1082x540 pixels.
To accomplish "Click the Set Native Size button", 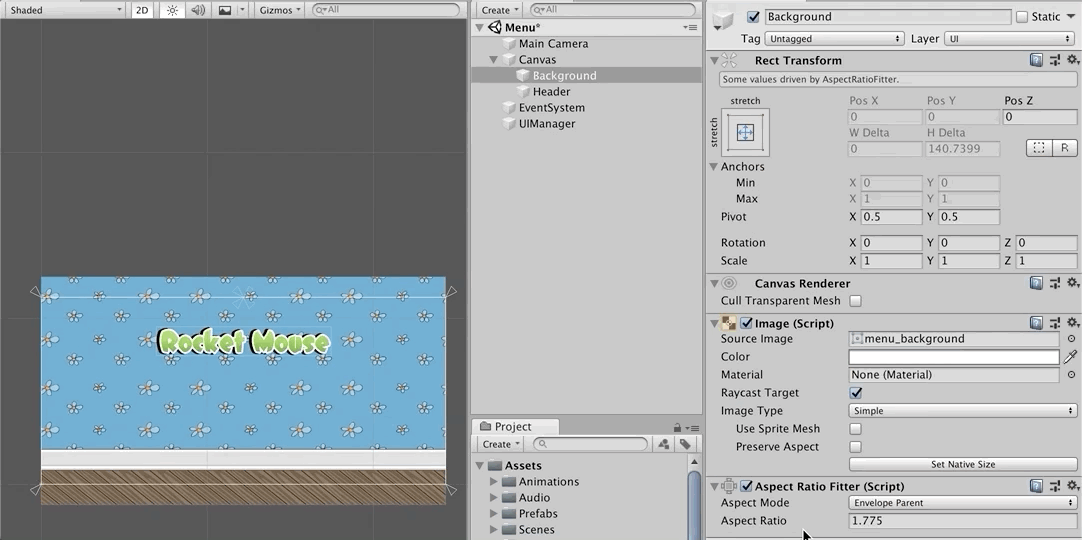I will [962, 464].
